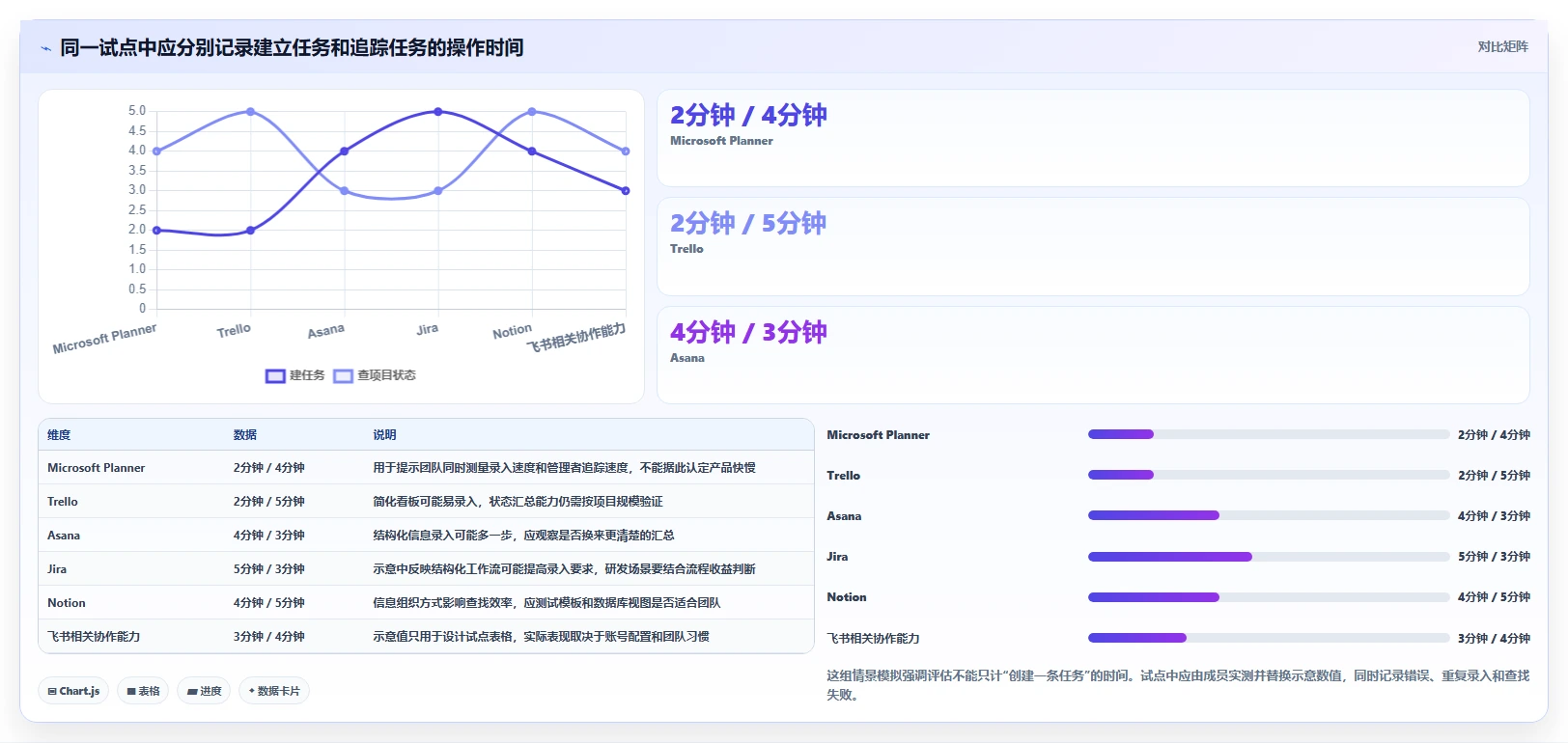Click the Notion label in progress list
The image size is (1568, 743).
847,597
